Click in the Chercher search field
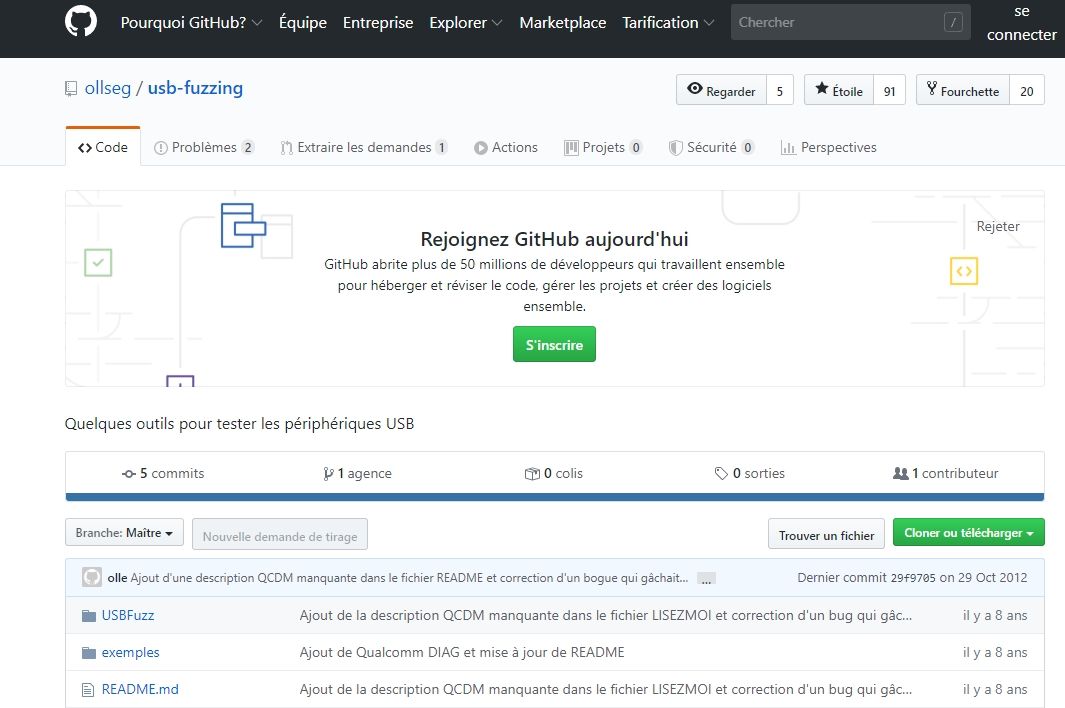Screen dimensions: 1065x708 [850, 22]
